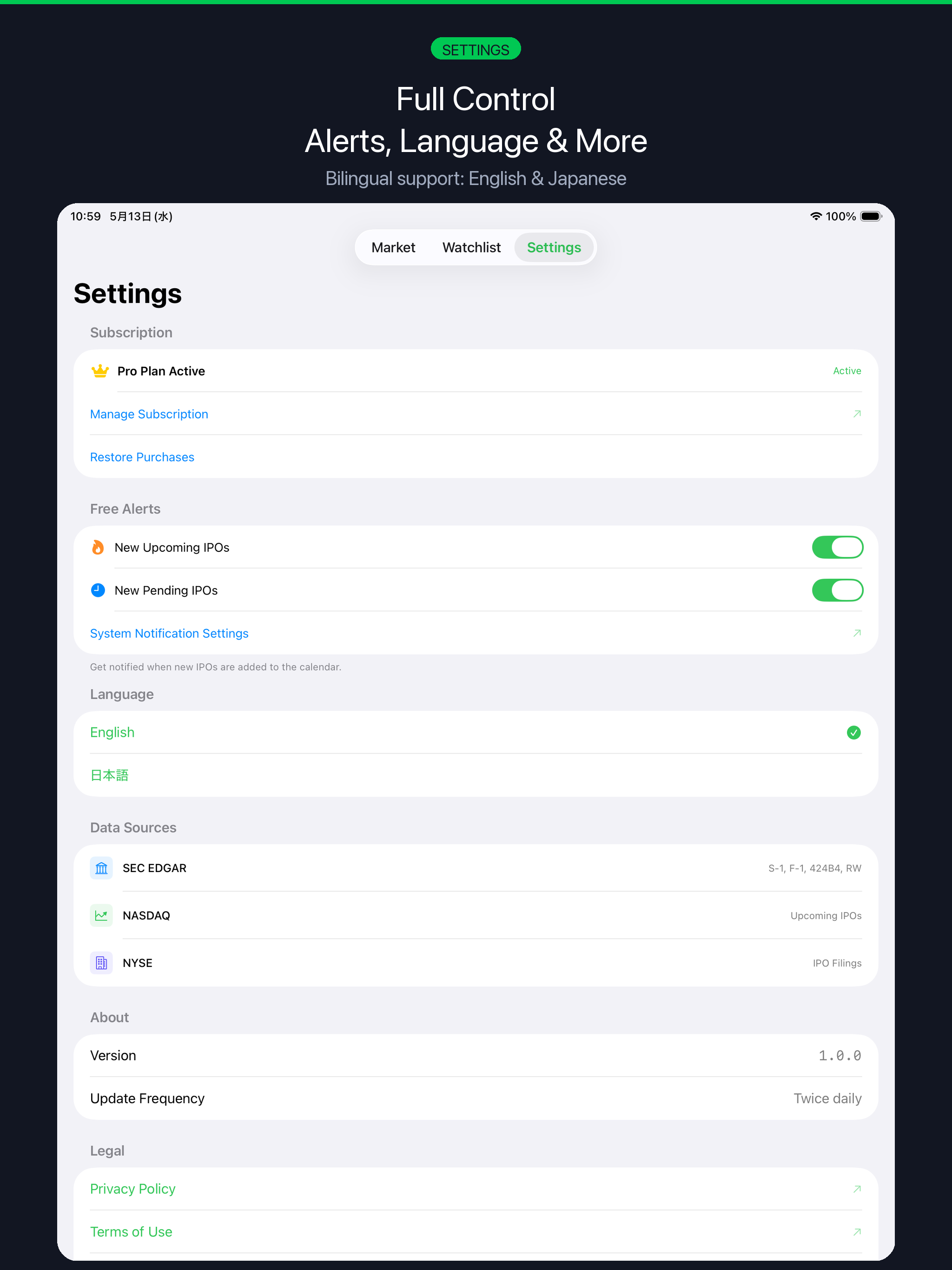The height and width of the screenshot is (1270, 952).
Task: Click the arrow icon on Terms of Use row
Action: [x=857, y=1231]
